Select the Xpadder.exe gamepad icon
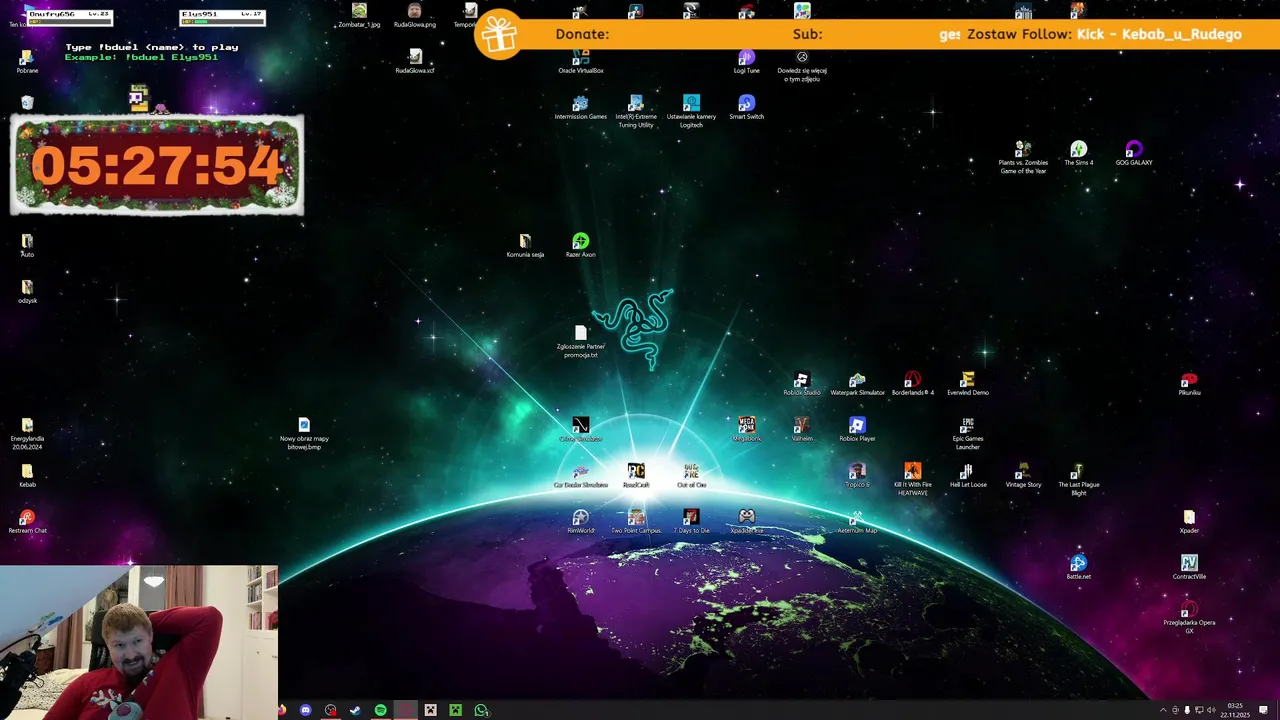1280x720 pixels. click(746, 522)
